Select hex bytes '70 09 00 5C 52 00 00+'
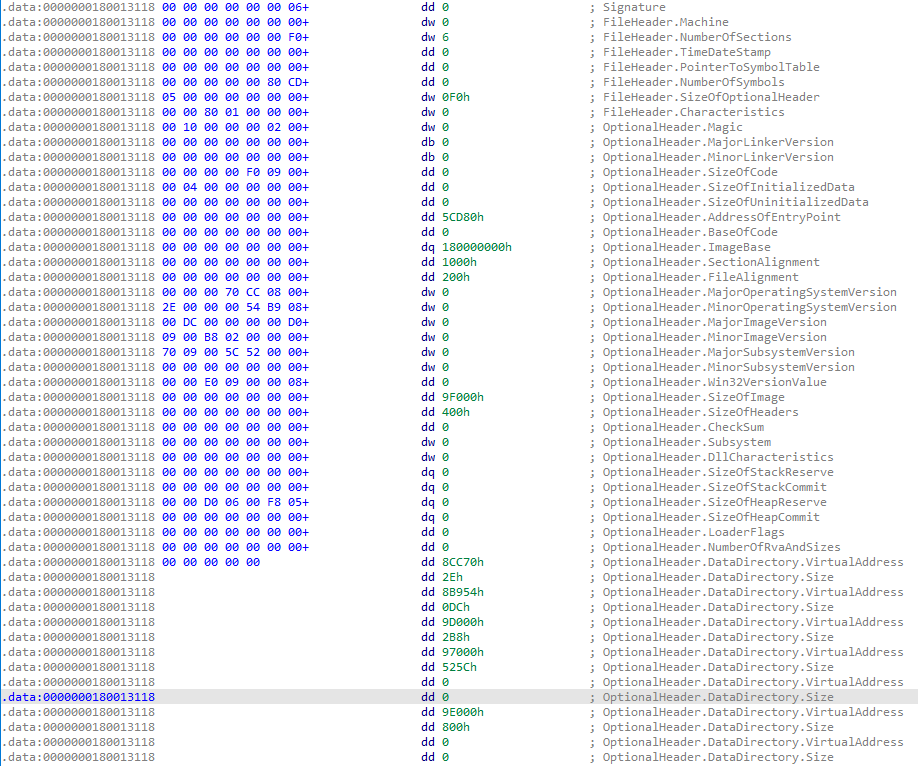The image size is (918, 766). tap(235, 352)
